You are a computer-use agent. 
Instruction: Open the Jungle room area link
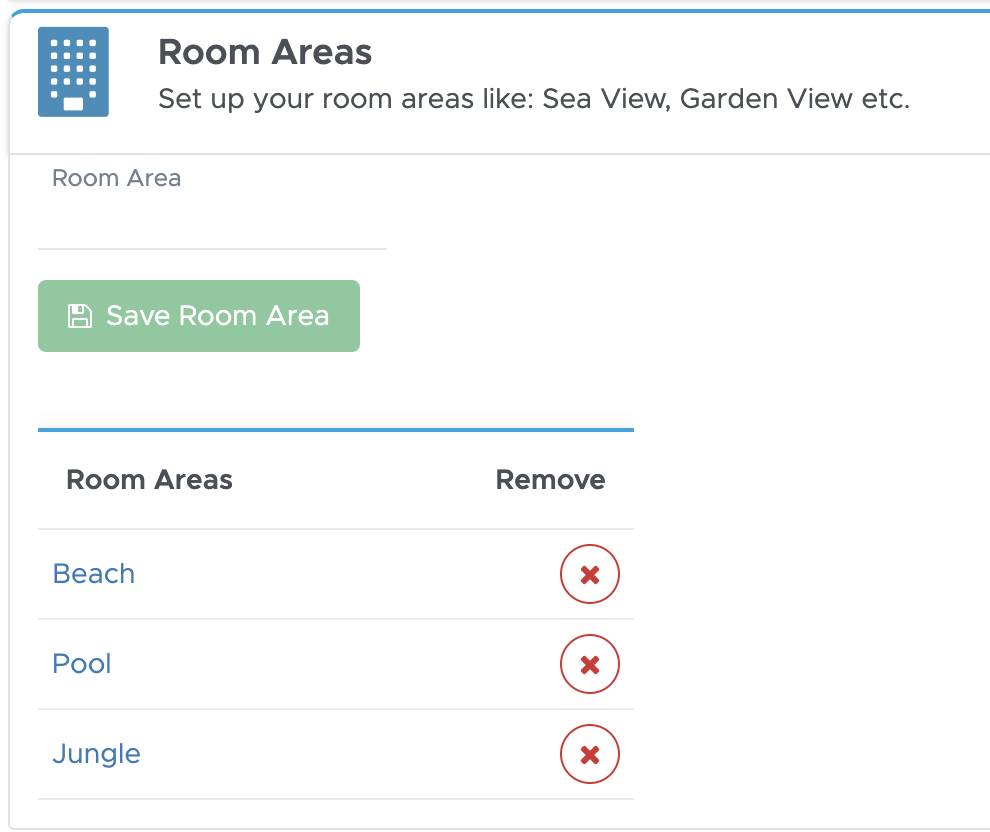[96, 754]
